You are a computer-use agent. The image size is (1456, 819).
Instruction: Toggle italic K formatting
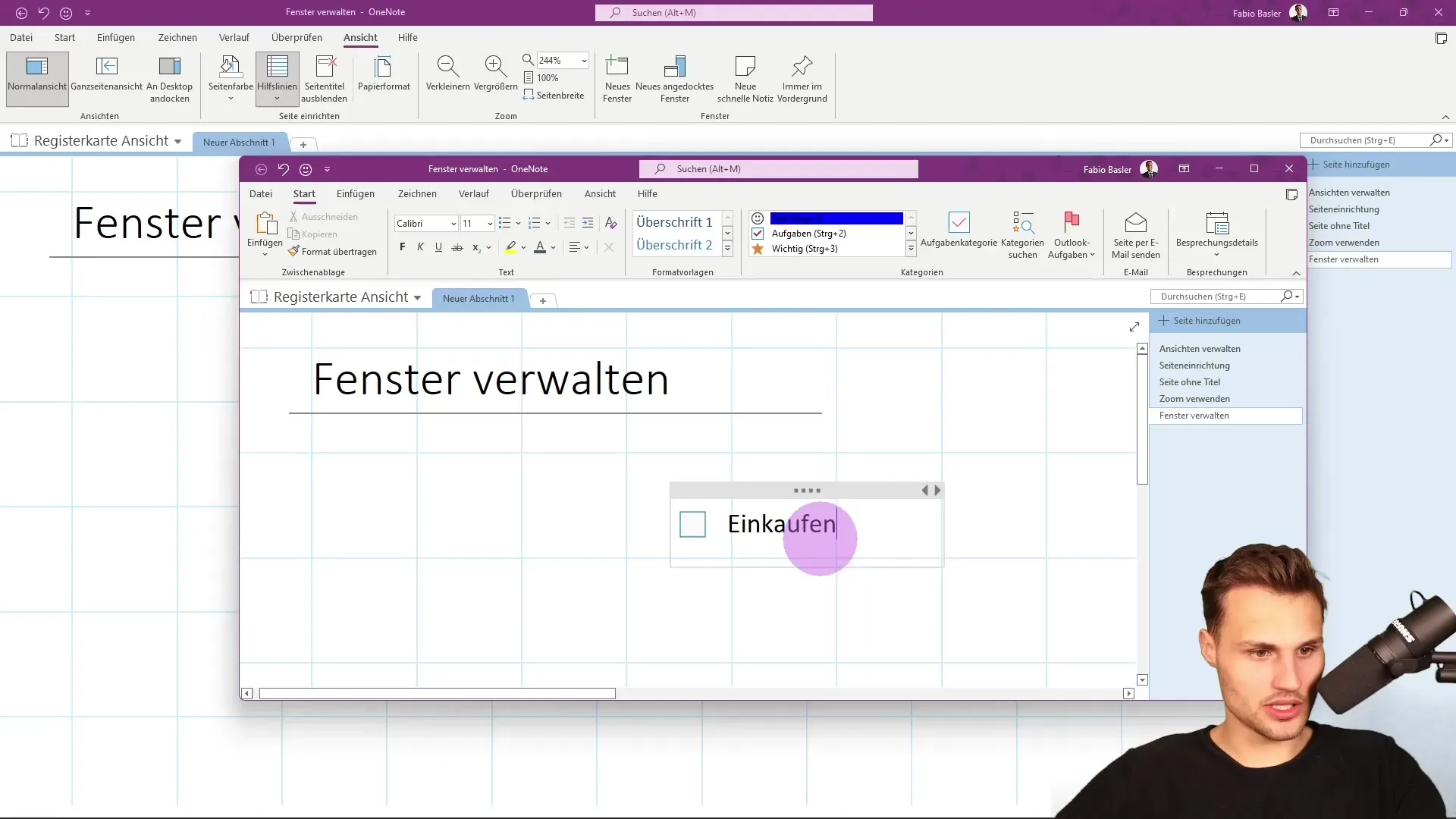pyautogui.click(x=420, y=247)
